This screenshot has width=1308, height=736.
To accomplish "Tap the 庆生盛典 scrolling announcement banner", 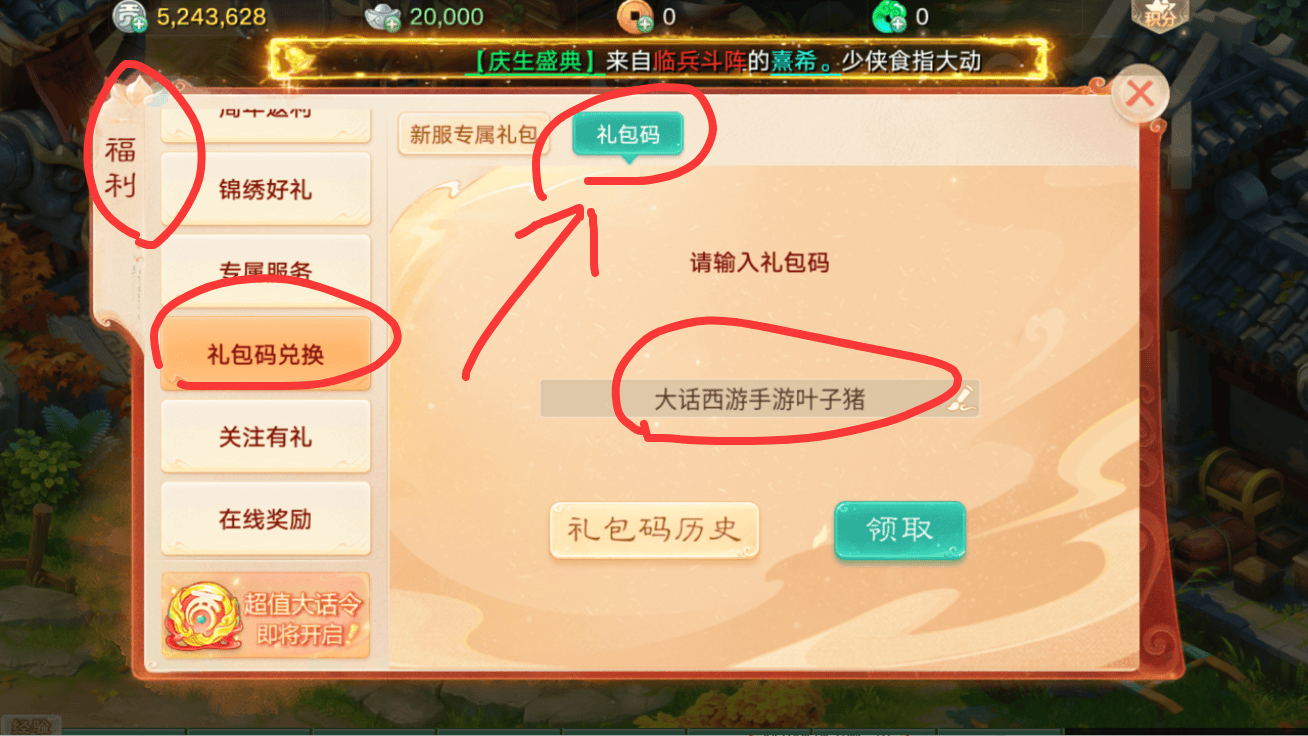I will 659,60.
